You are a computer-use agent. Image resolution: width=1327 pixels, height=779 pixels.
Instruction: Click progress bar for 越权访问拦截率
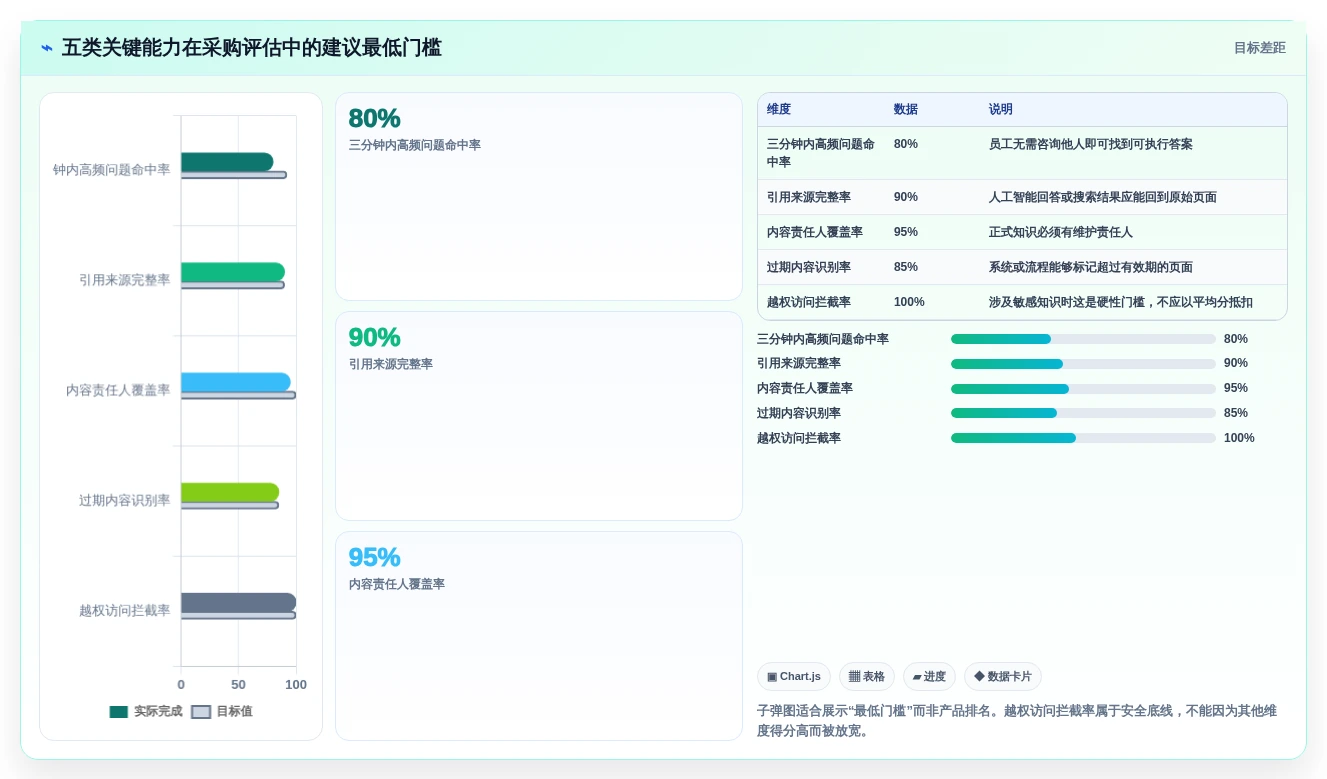click(x=1083, y=438)
